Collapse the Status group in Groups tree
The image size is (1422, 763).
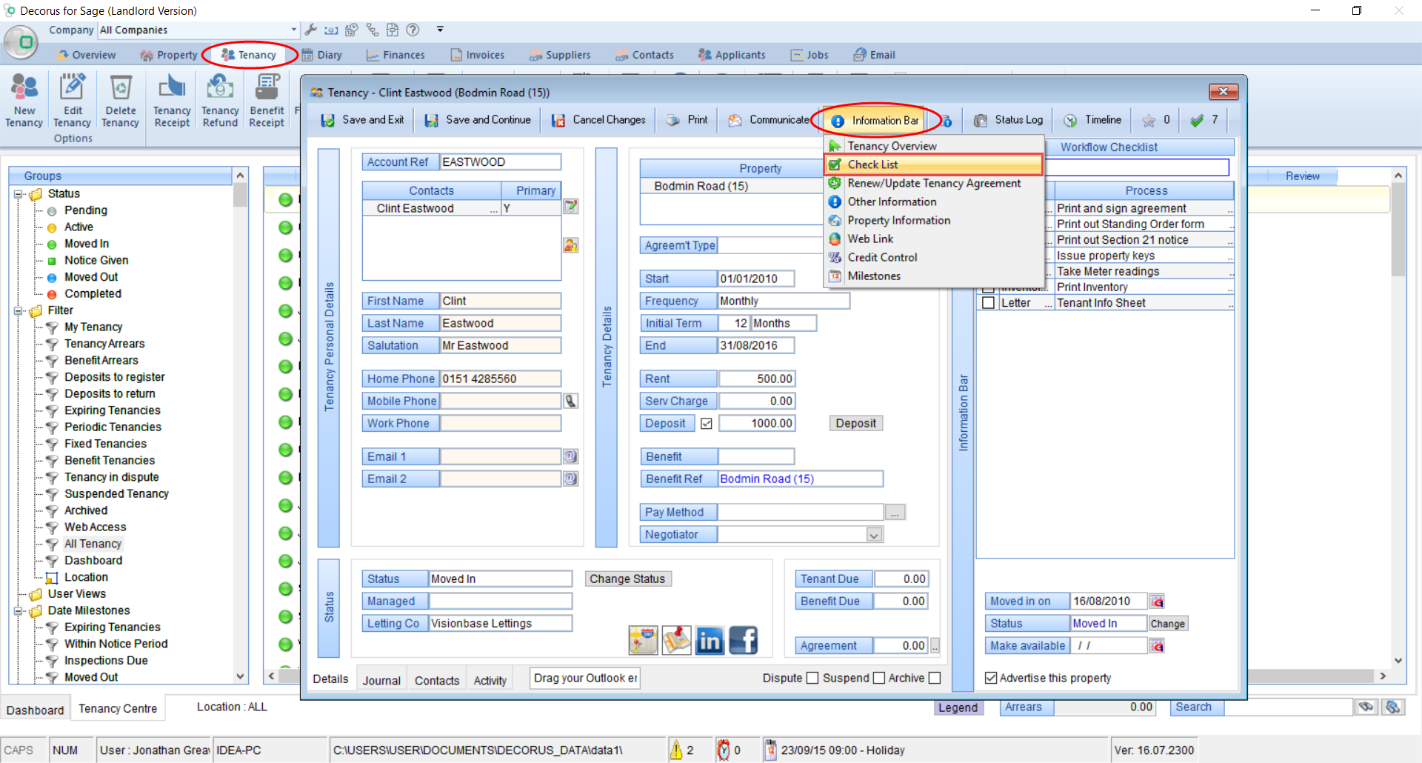click(19, 194)
